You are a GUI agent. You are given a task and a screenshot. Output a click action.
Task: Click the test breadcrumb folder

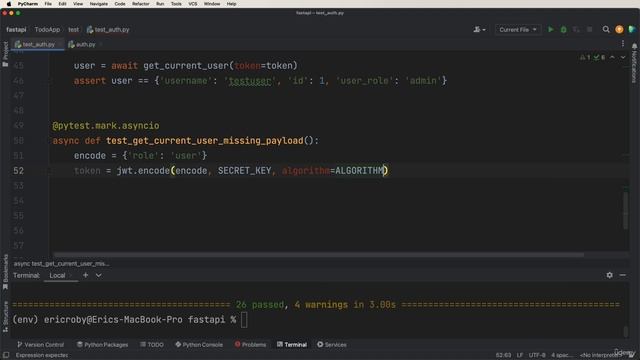pyautogui.click(x=73, y=29)
